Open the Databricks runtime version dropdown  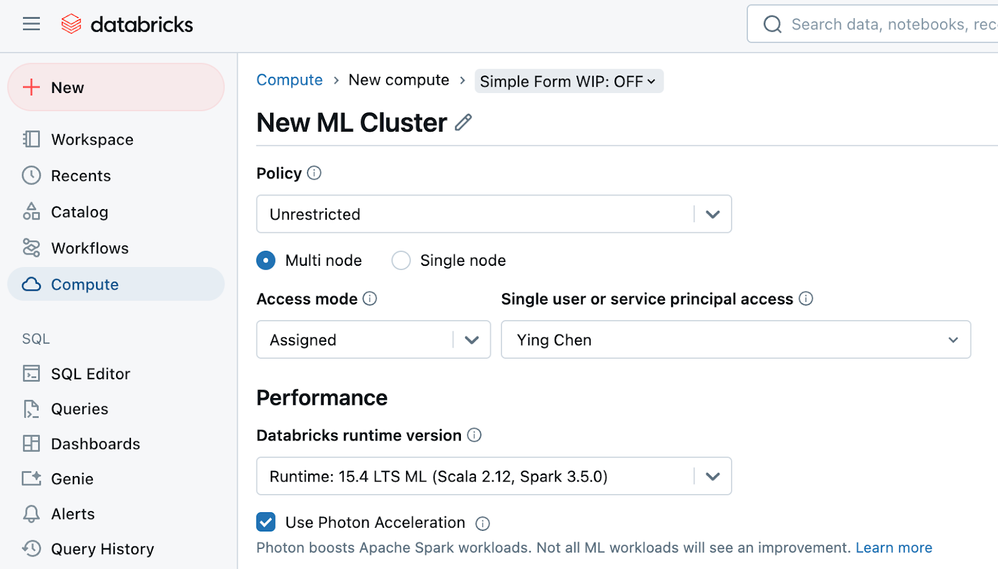click(x=494, y=476)
